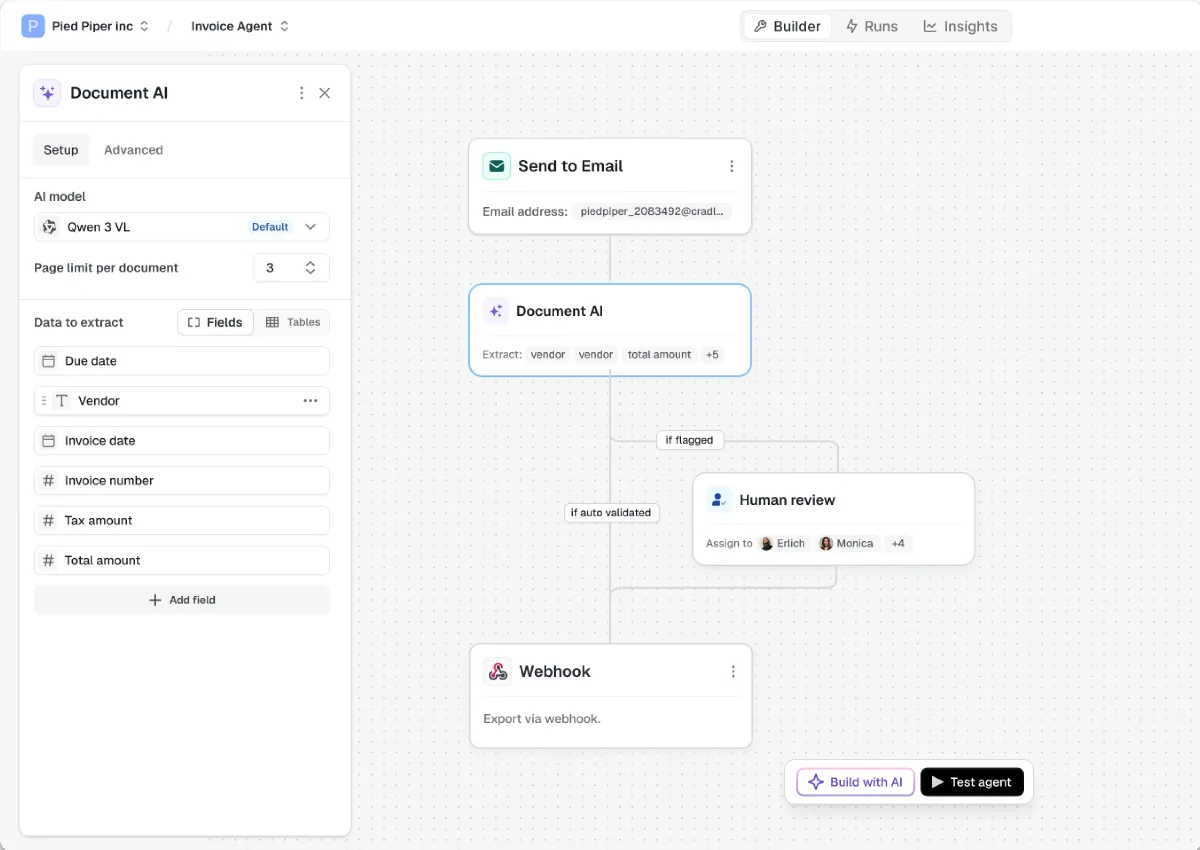Click the calendar icon on Due date field
Viewport: 1200px width, 850px height.
point(48,361)
